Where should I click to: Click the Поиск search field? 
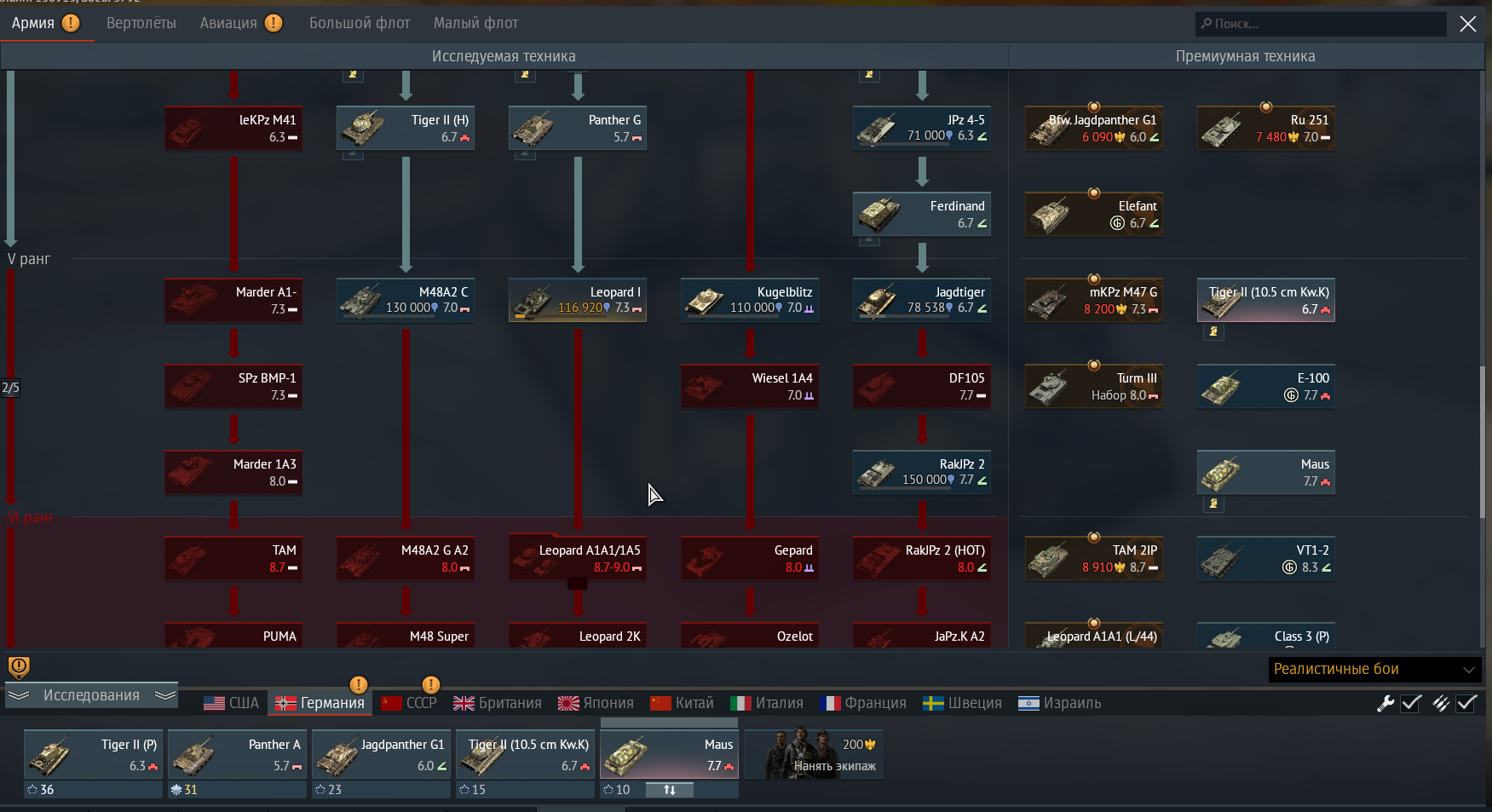[1321, 24]
